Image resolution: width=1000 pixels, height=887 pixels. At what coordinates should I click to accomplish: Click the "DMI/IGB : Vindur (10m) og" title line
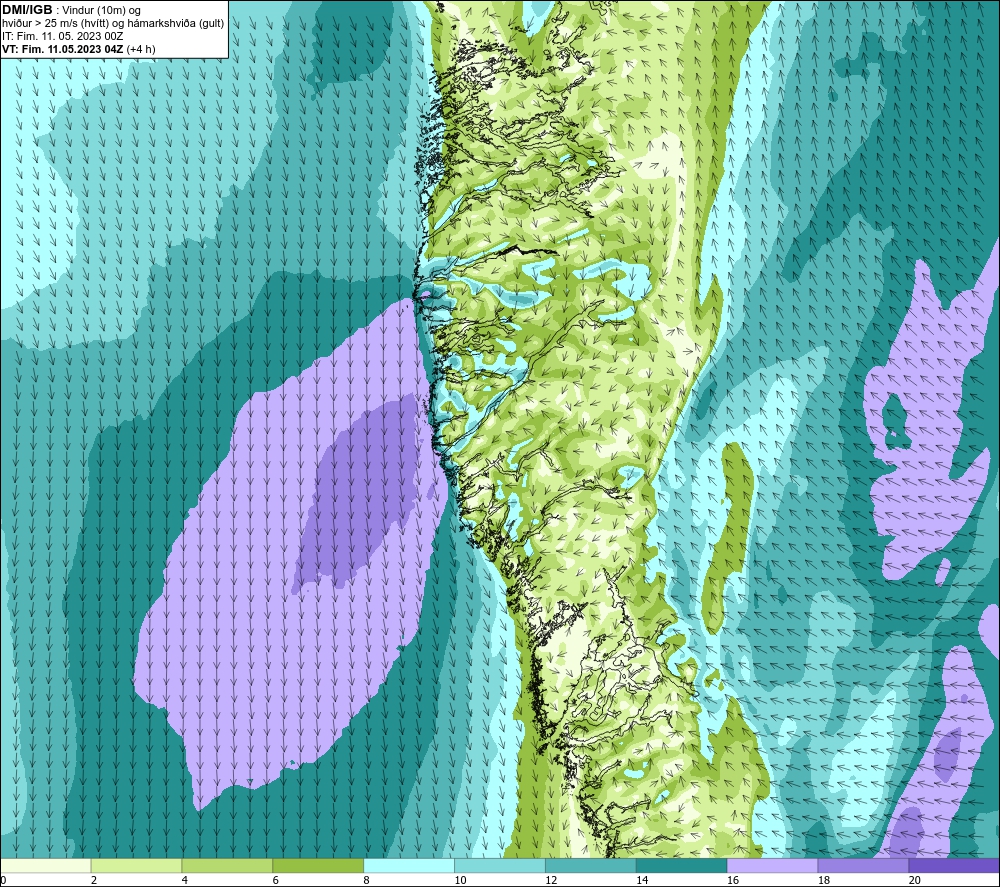[x=71, y=10]
